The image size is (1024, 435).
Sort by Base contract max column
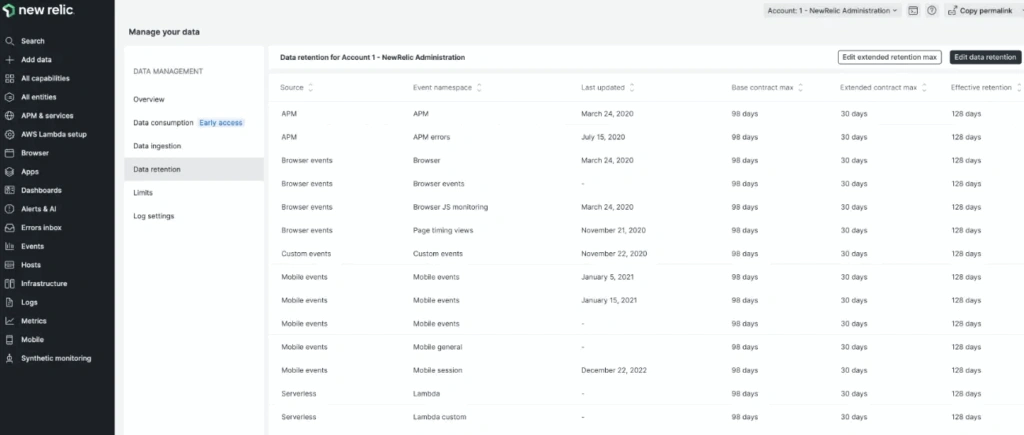(x=799, y=88)
